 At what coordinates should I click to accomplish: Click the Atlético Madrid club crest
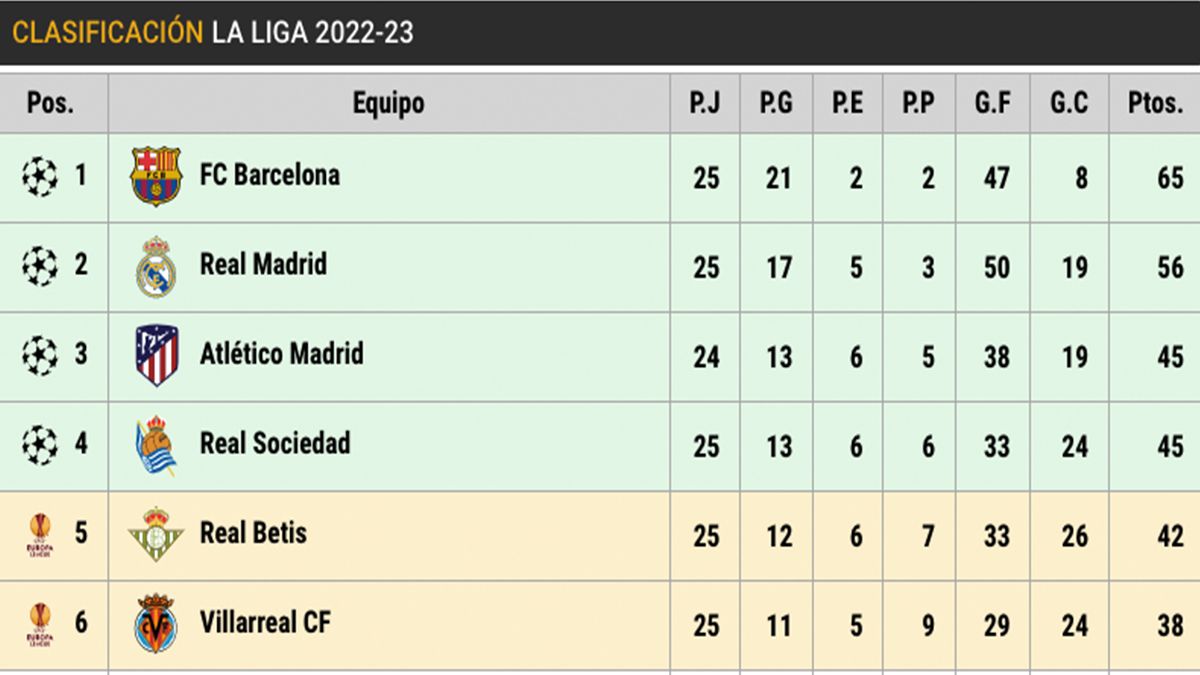(156, 356)
